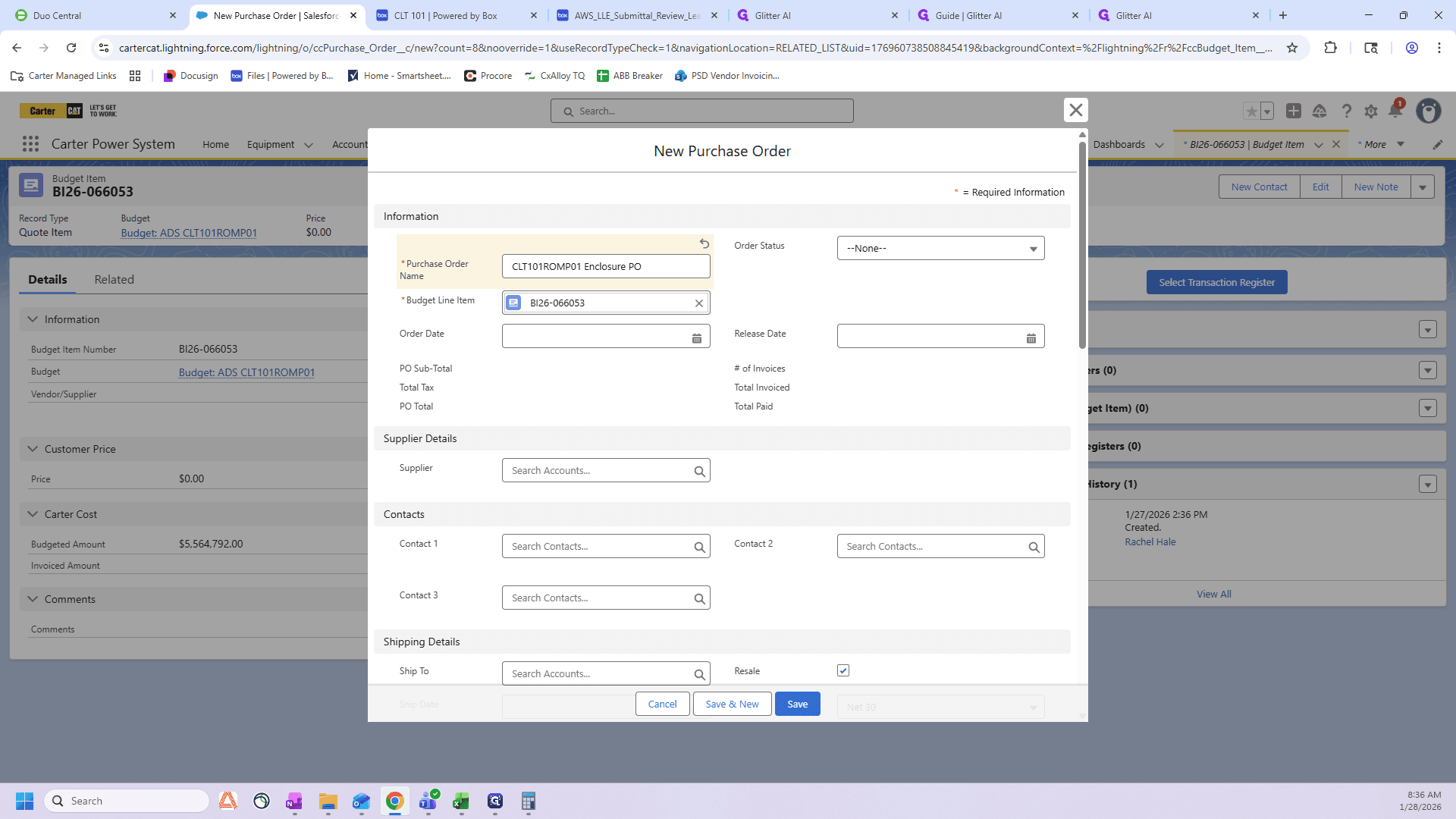Open Salesforce Setup gear menu
This screenshot has height=819, width=1456.
1371,111
